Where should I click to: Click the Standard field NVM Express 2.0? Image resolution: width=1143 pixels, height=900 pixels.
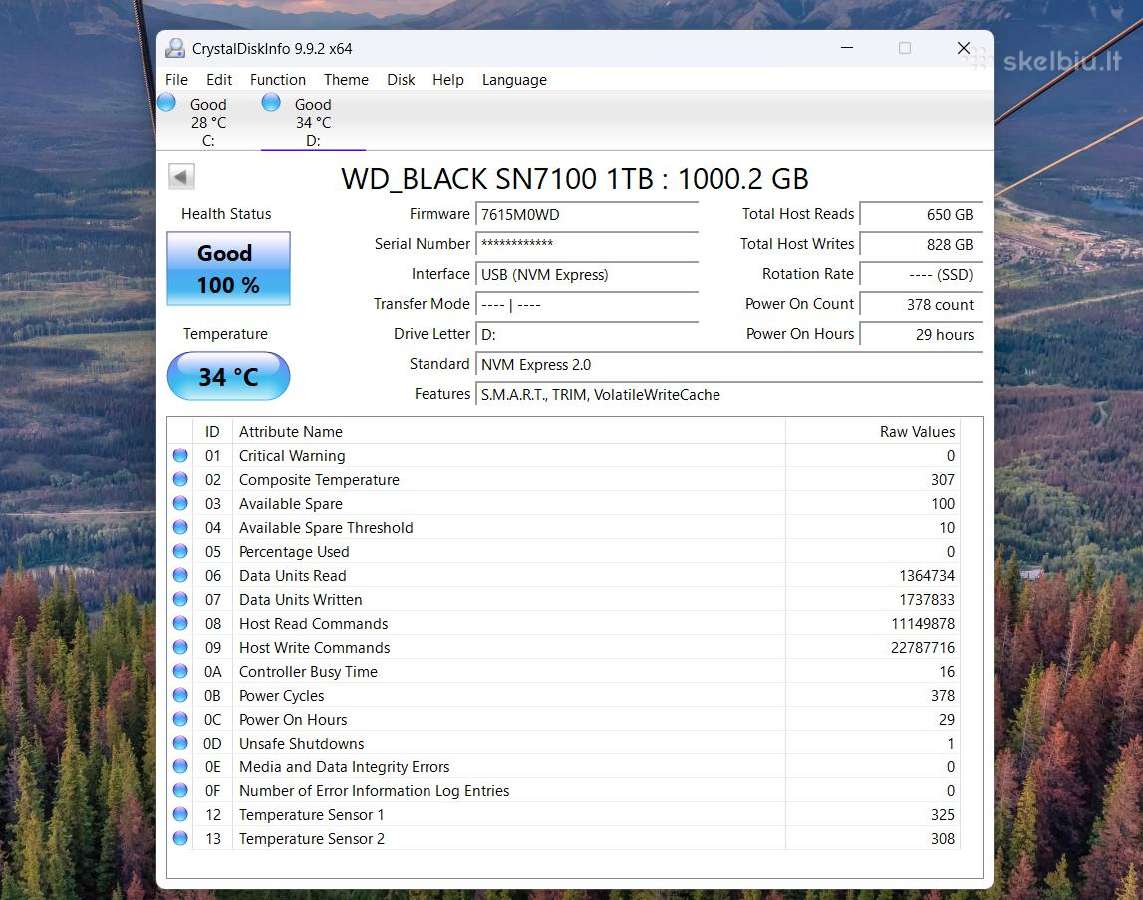click(729, 364)
